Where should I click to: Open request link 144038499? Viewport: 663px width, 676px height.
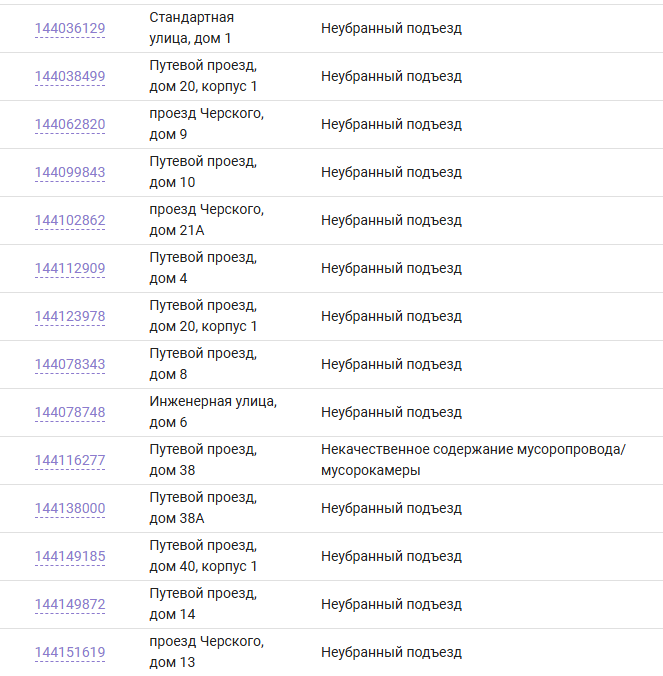click(x=69, y=77)
